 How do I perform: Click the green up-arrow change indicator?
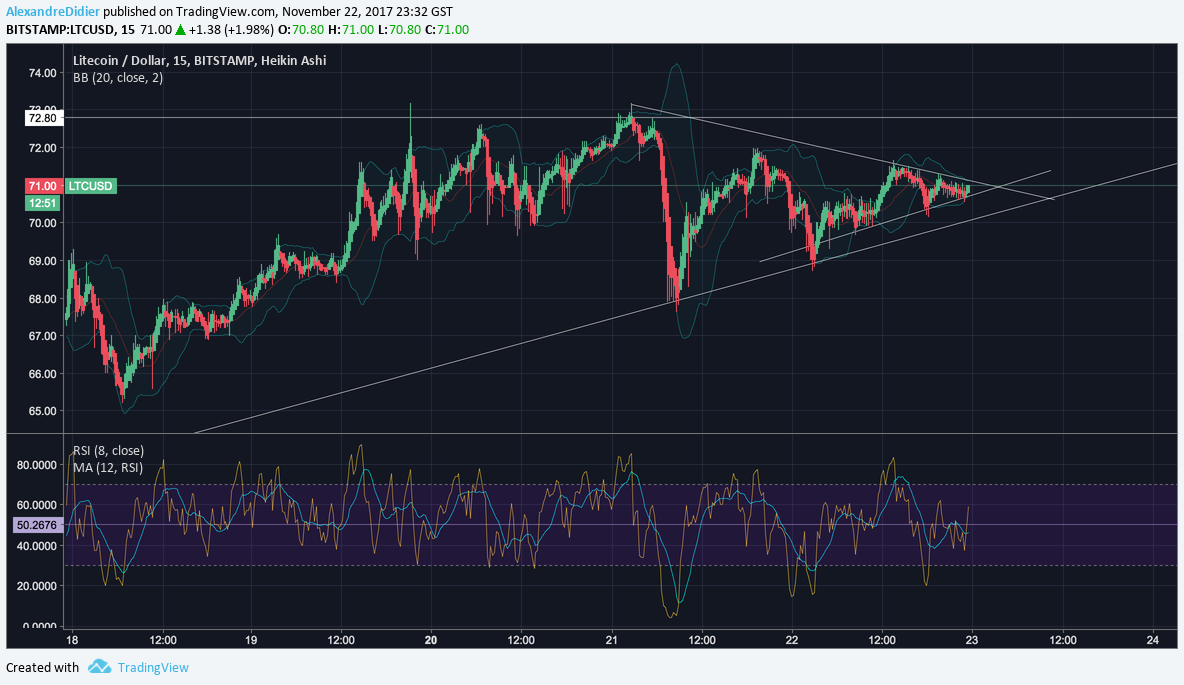coord(180,29)
